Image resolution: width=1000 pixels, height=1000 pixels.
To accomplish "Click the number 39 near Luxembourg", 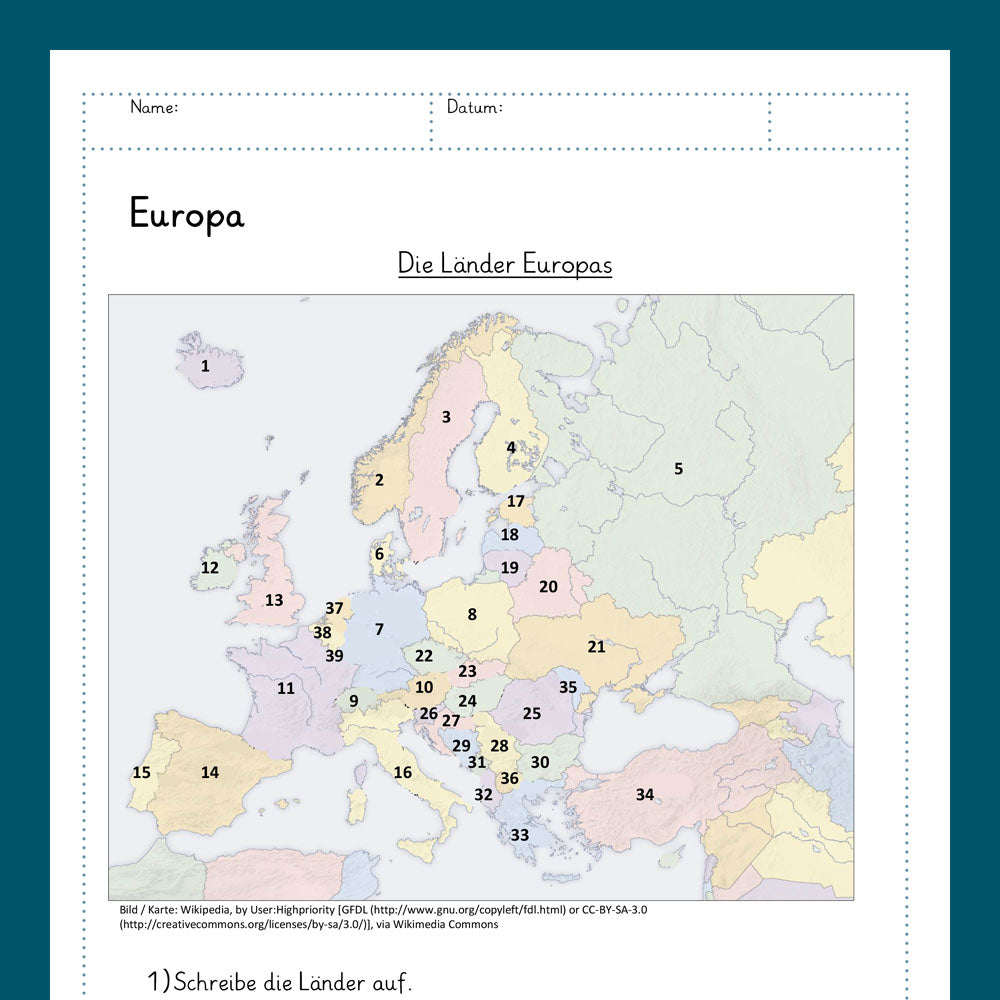I will (334, 656).
